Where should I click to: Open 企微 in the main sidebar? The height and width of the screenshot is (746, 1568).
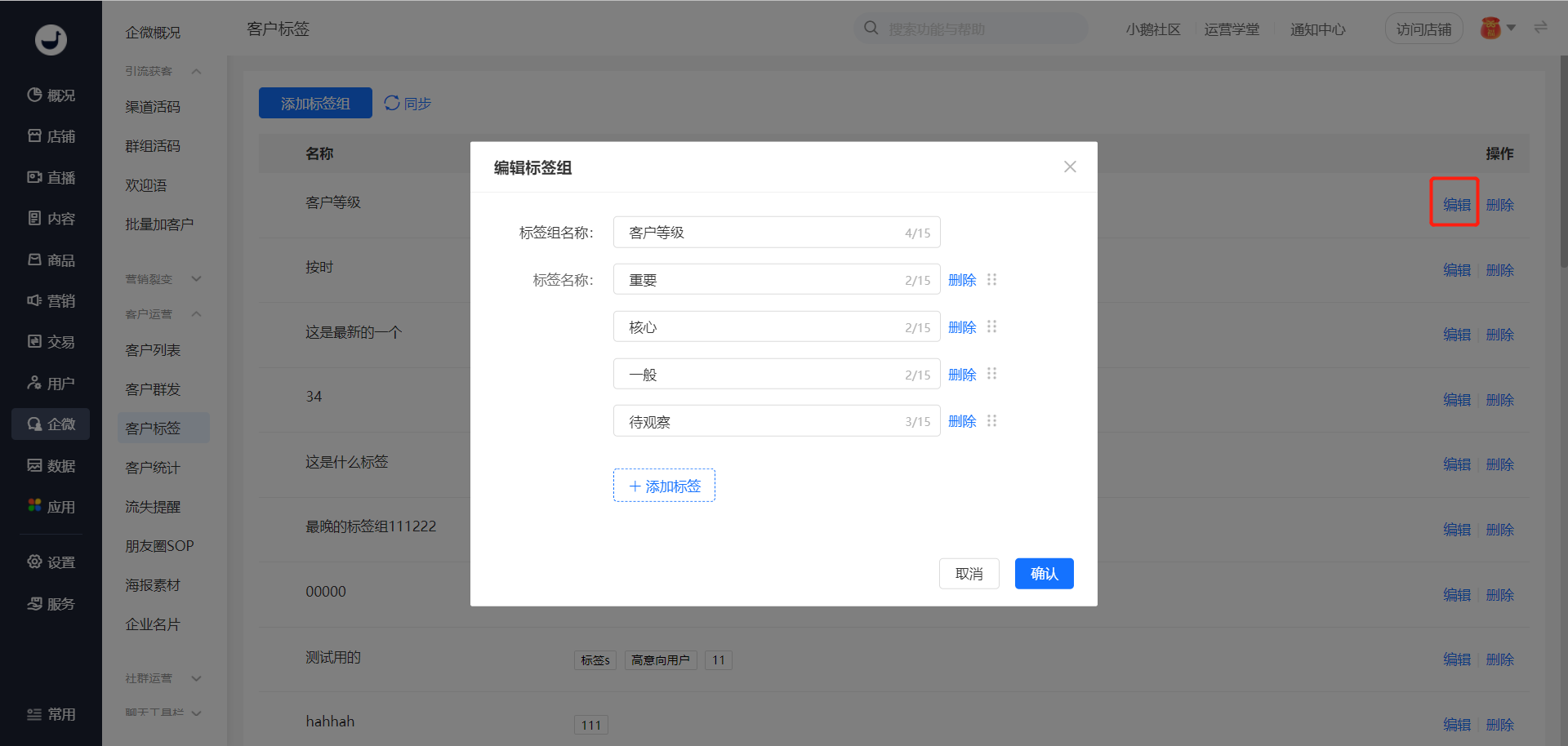coord(51,424)
